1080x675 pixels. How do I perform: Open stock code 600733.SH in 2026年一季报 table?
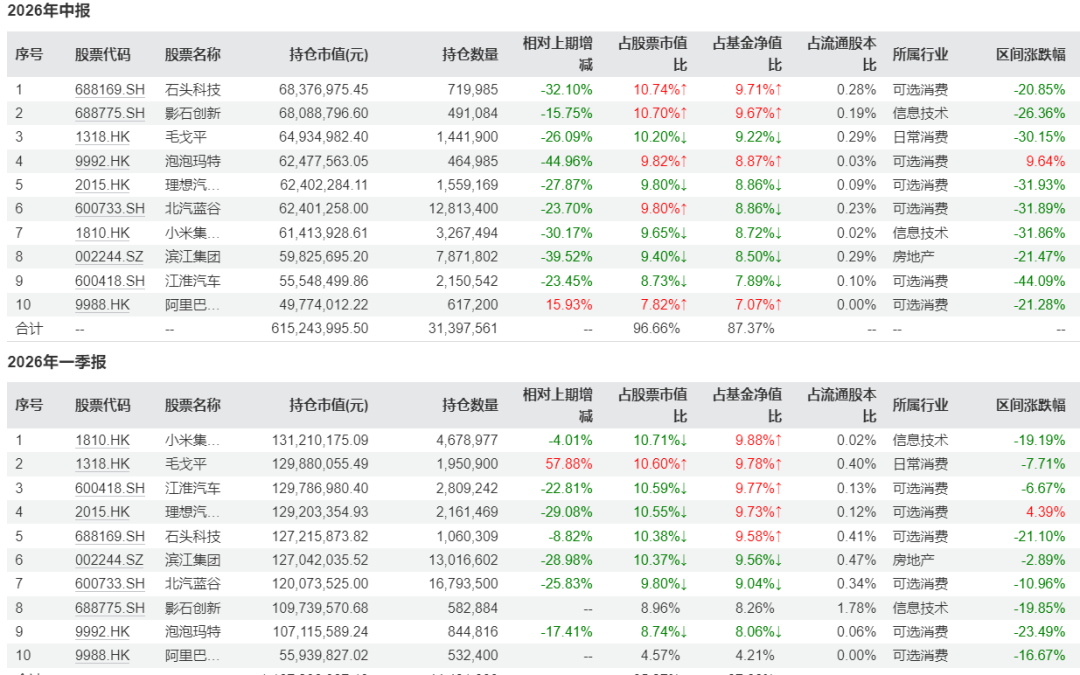[x=110, y=584]
